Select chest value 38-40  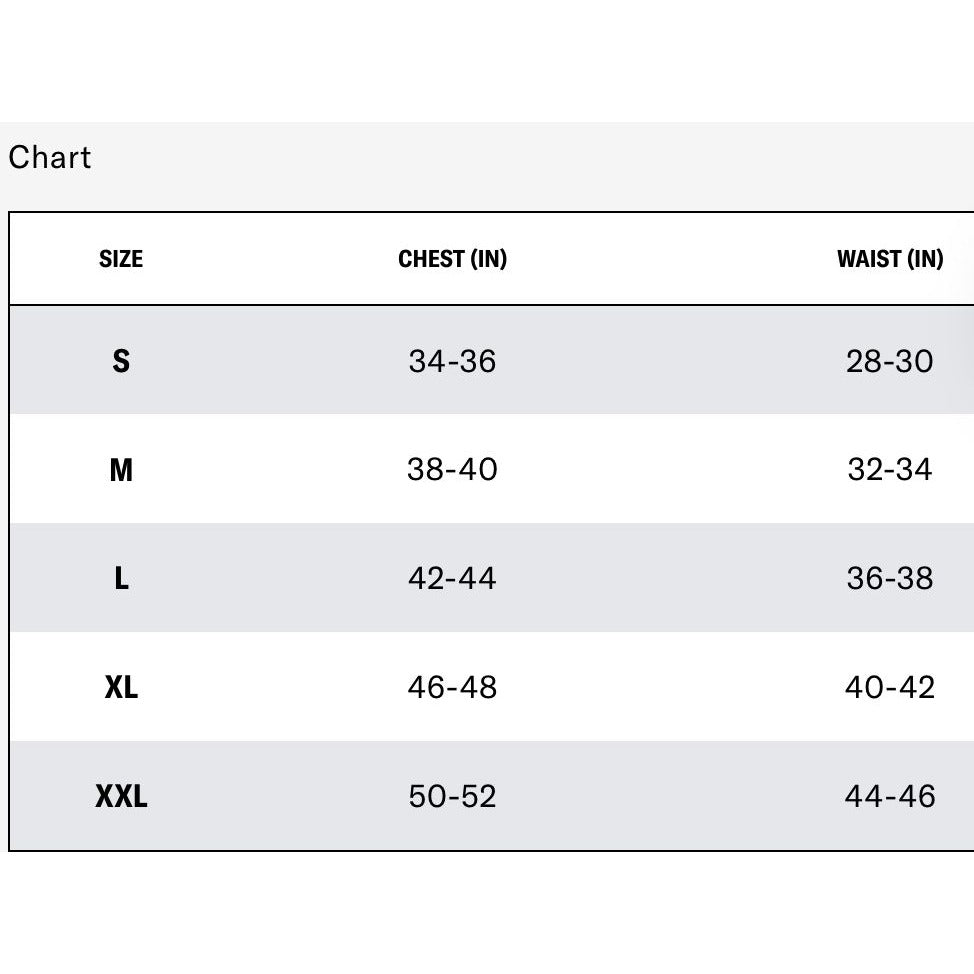452,470
